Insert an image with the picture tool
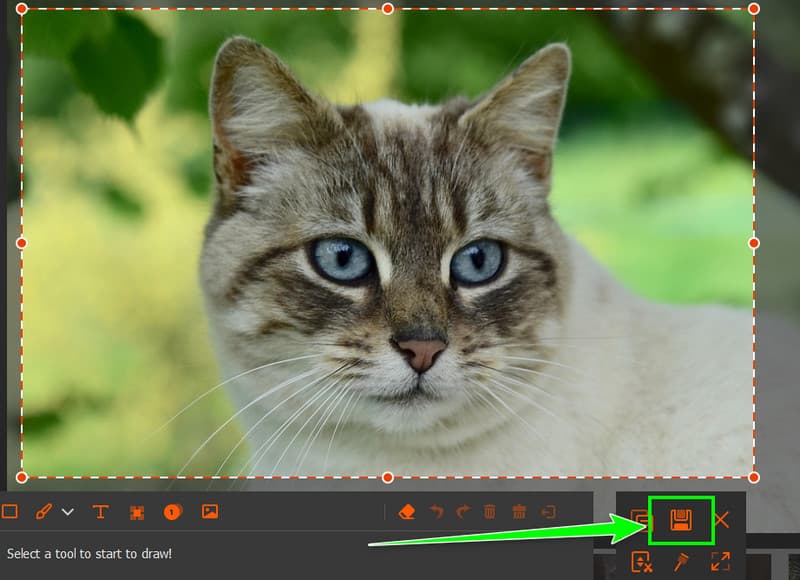The width and height of the screenshot is (800, 580). pyautogui.click(x=209, y=512)
